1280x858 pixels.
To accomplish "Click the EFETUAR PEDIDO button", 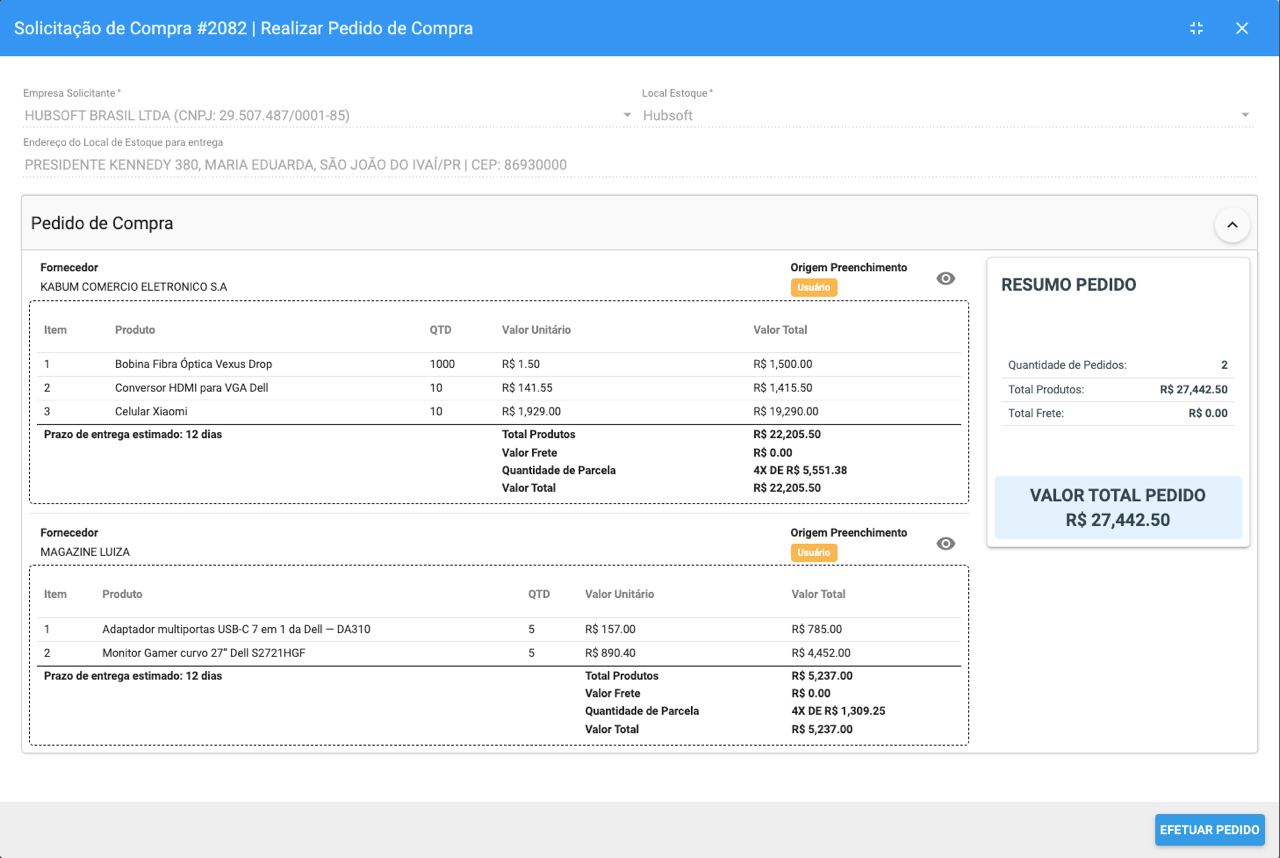I will coord(1209,830).
